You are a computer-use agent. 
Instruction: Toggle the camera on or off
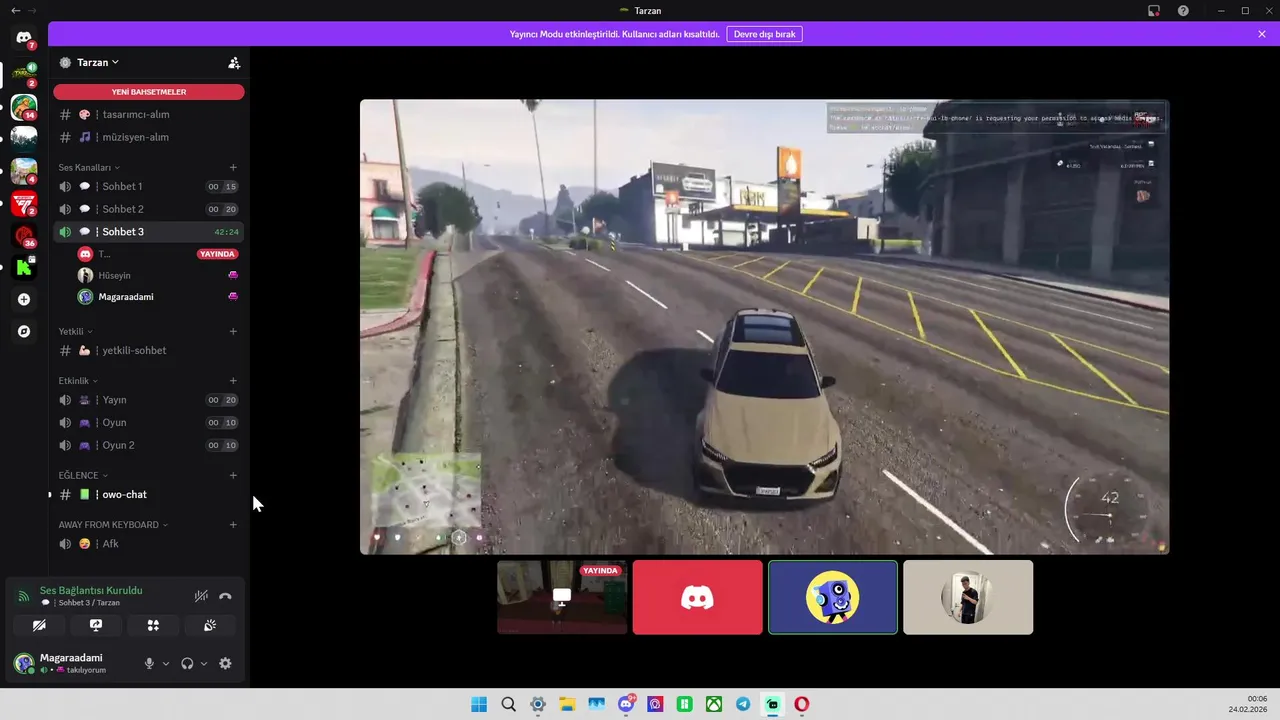[x=39, y=625]
